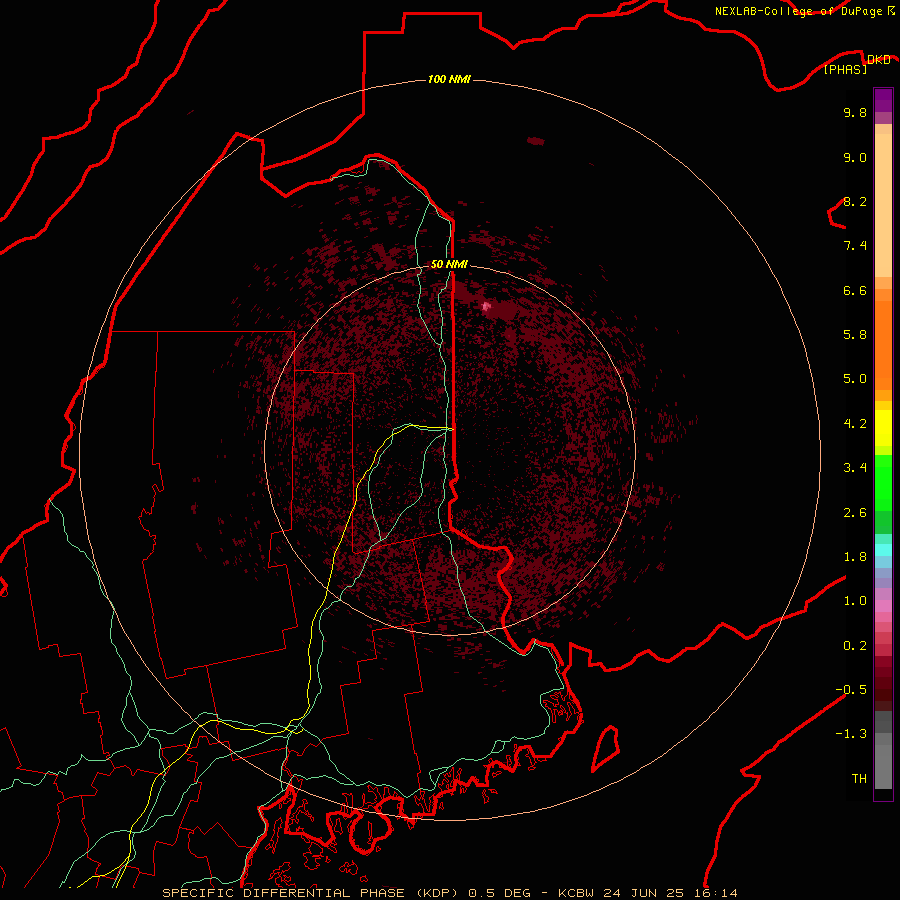Image resolution: width=900 pixels, height=900 pixels.
Task: Click the 100 NMI range ring label
Action: point(449,79)
